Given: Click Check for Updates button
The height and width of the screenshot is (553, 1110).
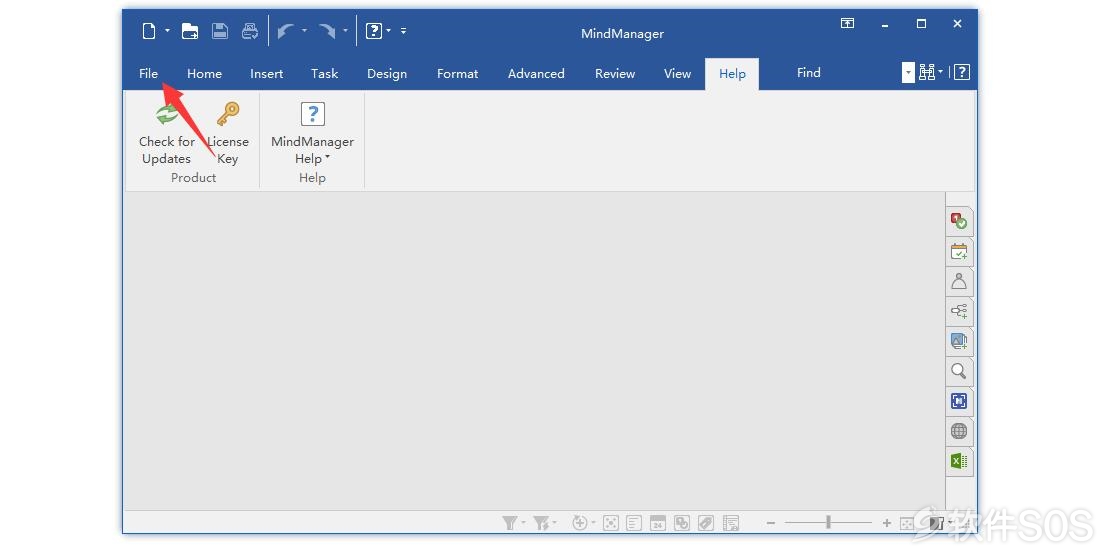Looking at the screenshot, I should pos(167,133).
